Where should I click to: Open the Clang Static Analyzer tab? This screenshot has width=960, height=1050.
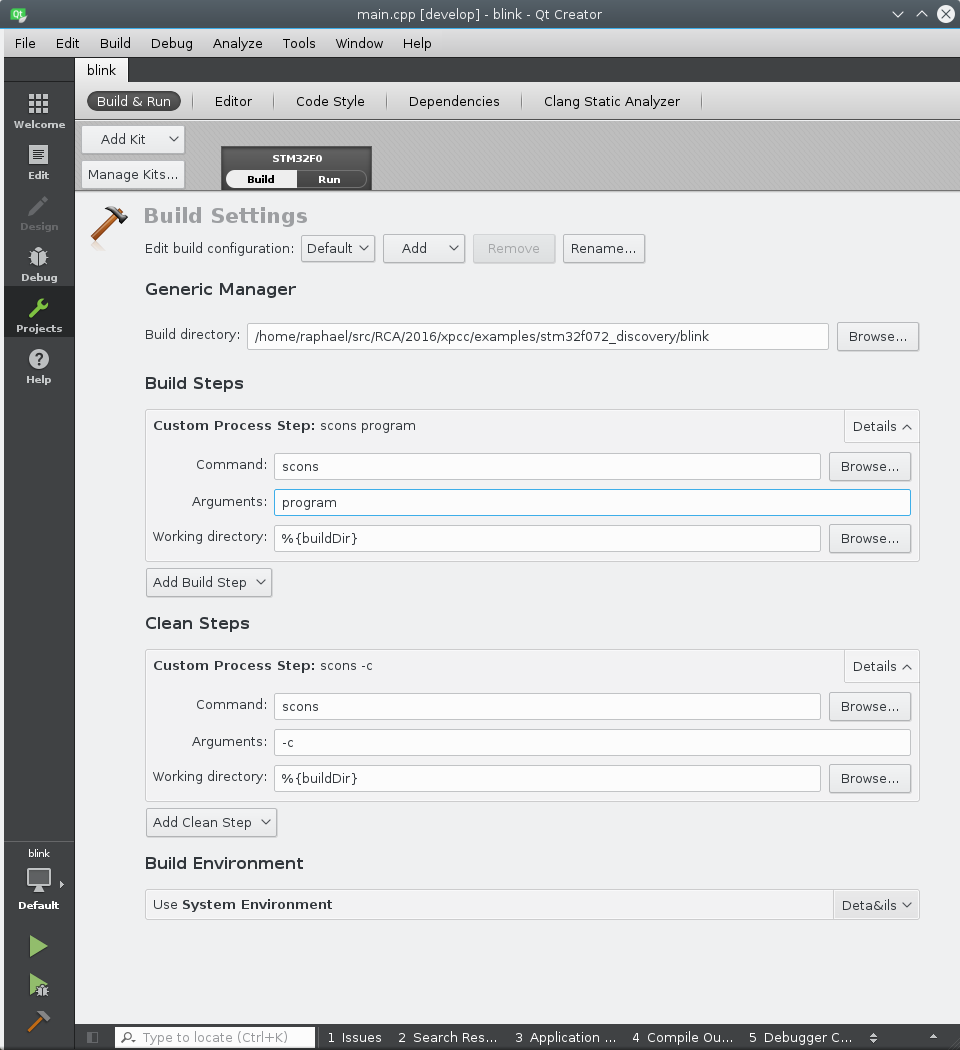tap(612, 101)
